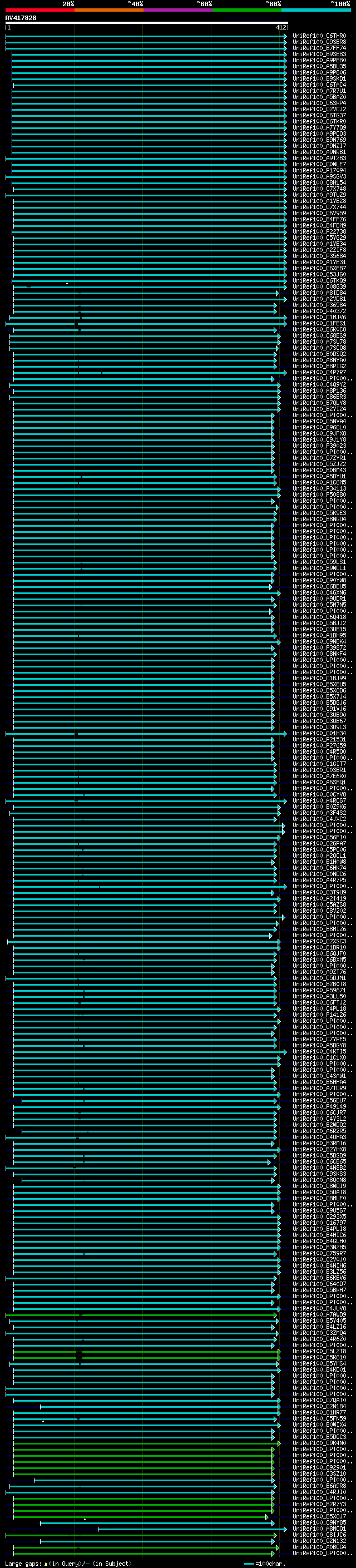Click the Large gaps legend text
The image size is (356, 1568).
(x=68, y=1564)
